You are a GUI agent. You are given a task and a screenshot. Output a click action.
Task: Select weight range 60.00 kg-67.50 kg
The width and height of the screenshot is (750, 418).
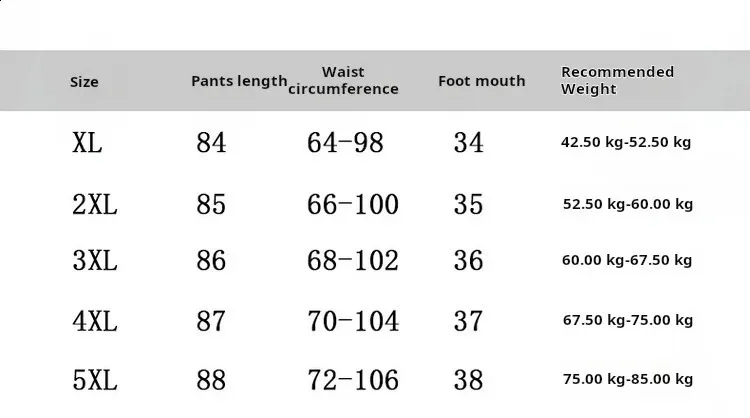pyautogui.click(x=627, y=260)
